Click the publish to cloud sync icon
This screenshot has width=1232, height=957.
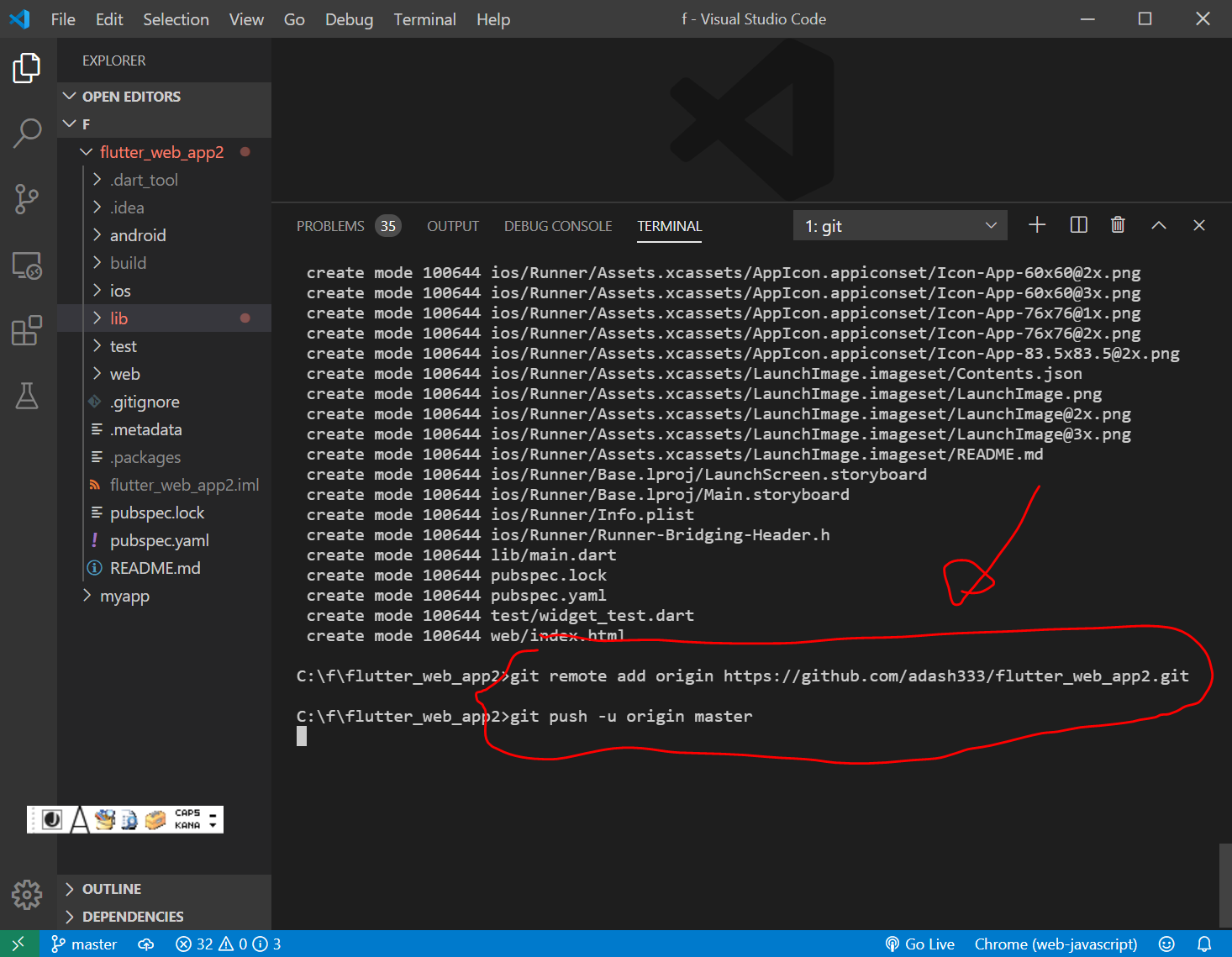(x=146, y=944)
